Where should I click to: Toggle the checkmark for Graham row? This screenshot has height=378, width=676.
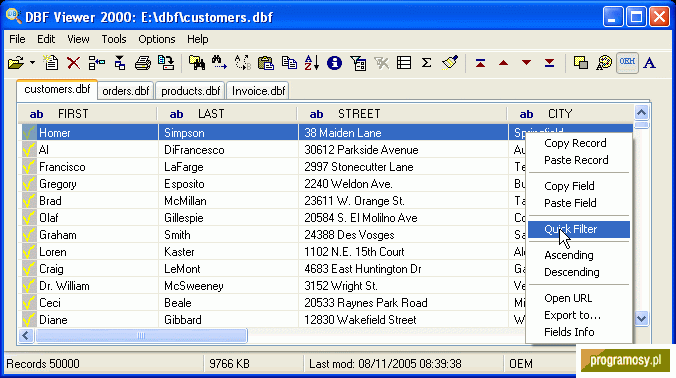pyautogui.click(x=29, y=235)
